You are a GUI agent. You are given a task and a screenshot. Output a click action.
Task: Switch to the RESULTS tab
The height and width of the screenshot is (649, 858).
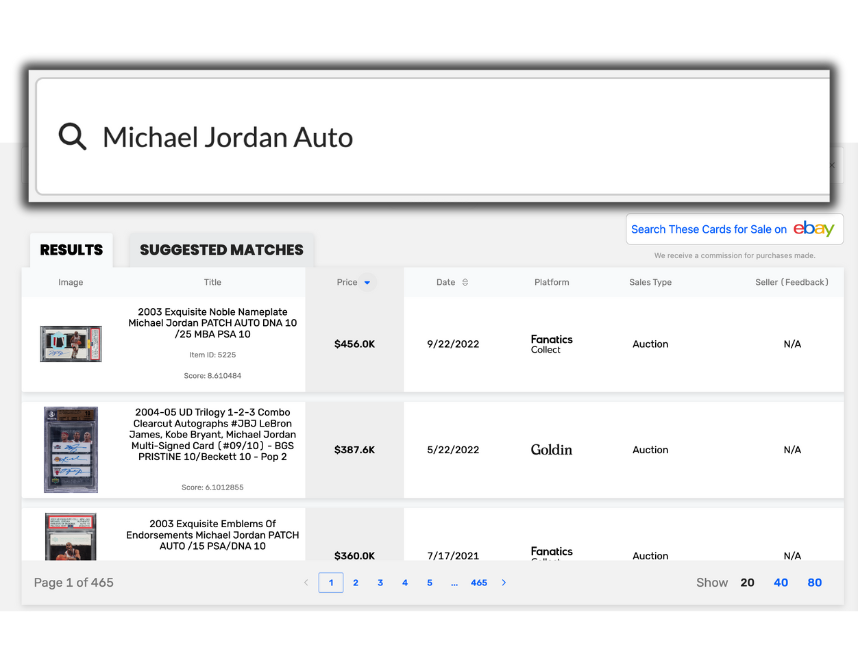pos(71,250)
